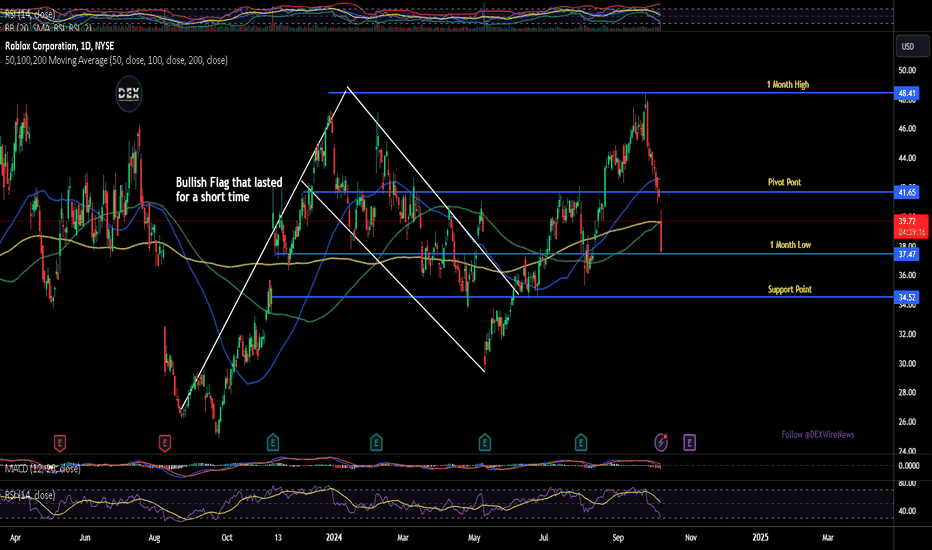Screen dimensions: 932x550
Task: Click the Jul label on the time axis
Action: click(543, 538)
